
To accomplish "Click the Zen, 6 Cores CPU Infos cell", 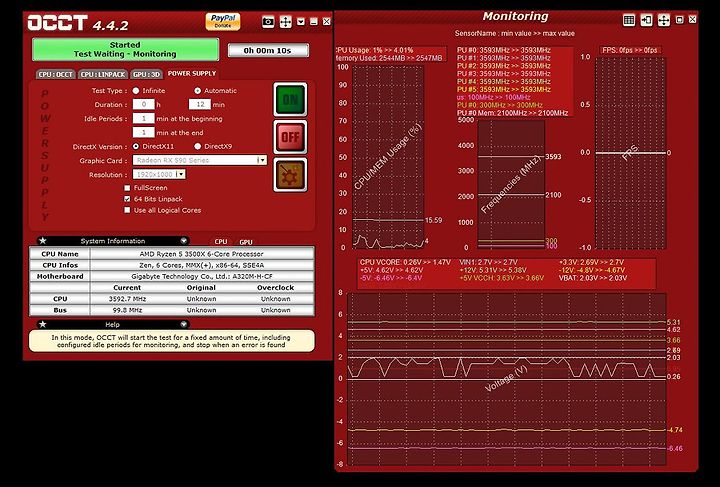I will [202, 265].
